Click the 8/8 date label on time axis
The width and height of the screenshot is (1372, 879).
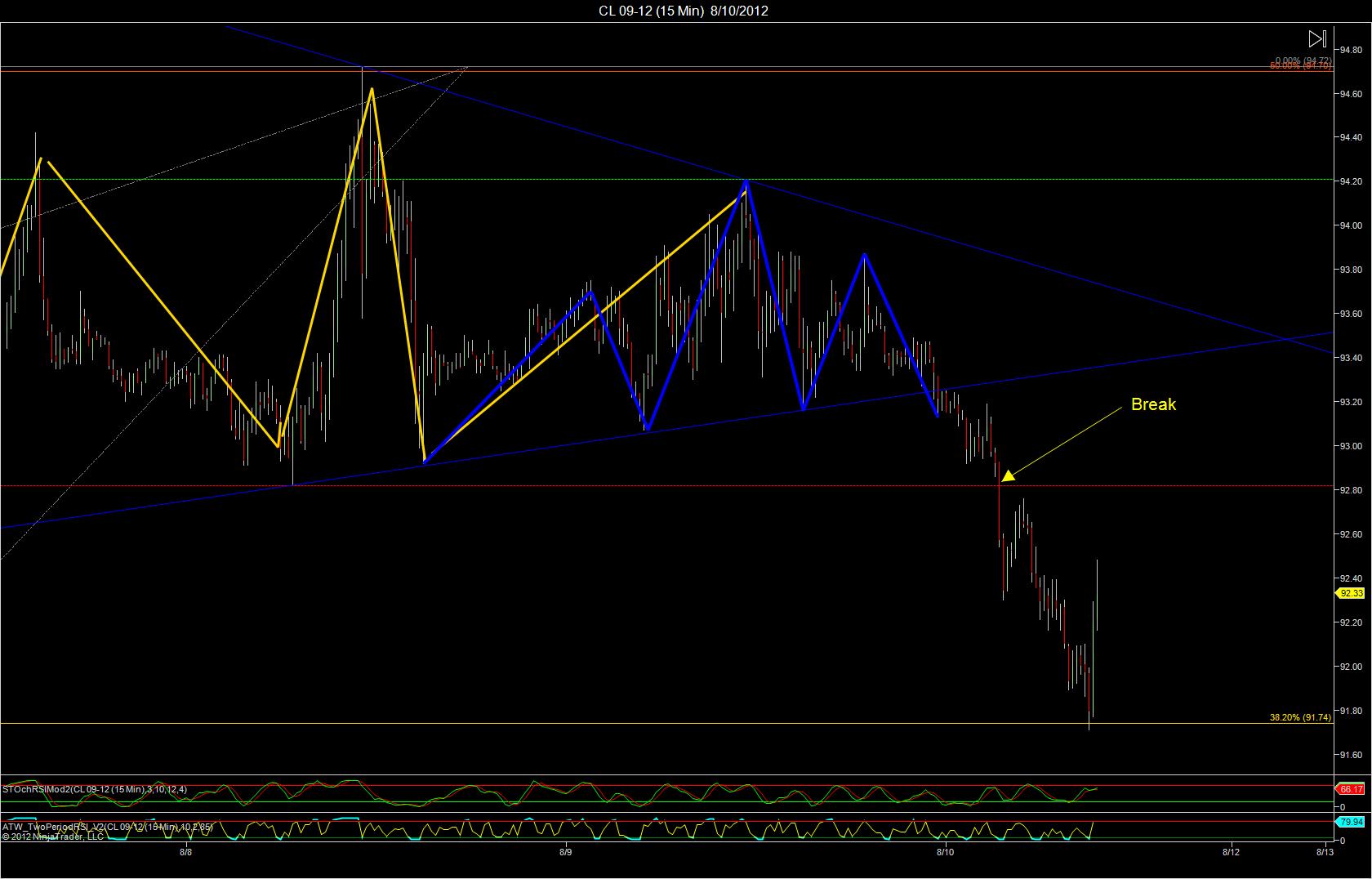[x=185, y=852]
